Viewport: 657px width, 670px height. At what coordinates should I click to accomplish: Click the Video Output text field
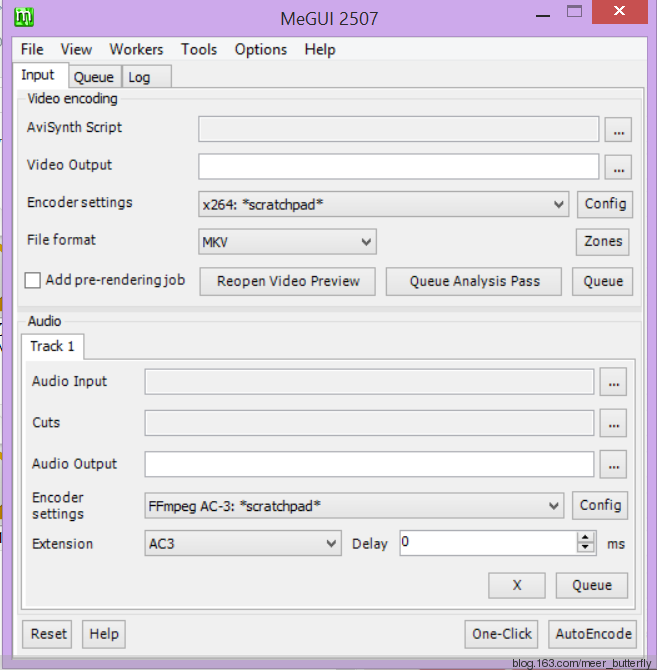coord(399,167)
